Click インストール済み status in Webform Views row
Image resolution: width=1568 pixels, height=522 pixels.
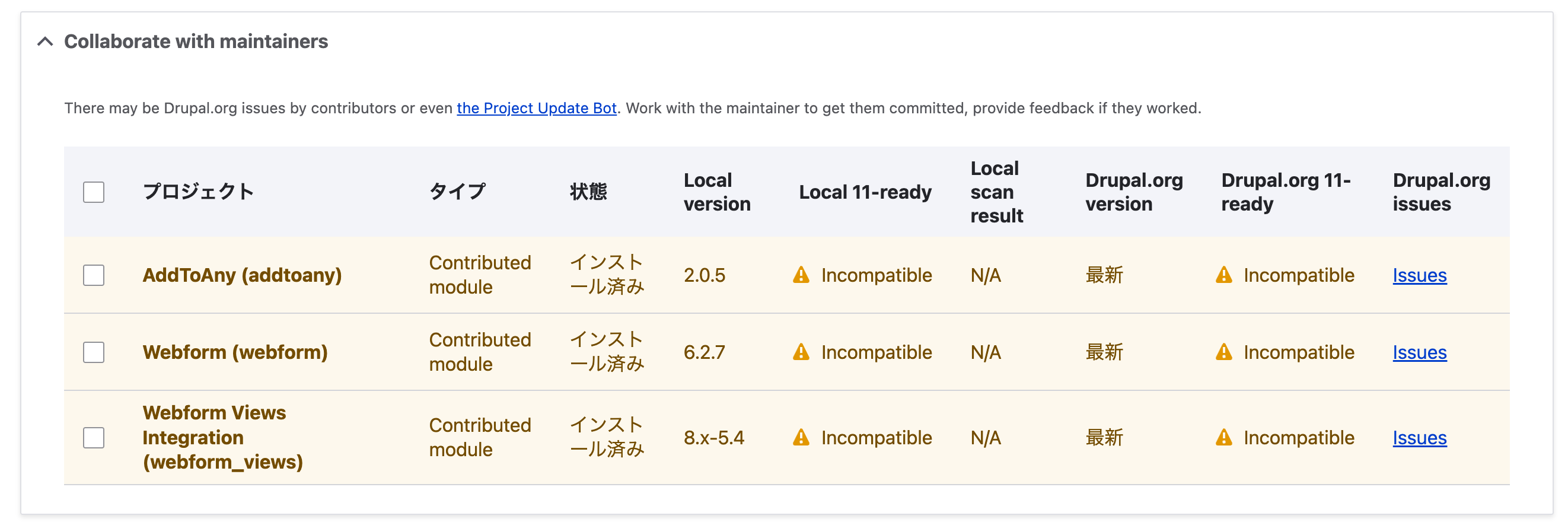coord(606,437)
